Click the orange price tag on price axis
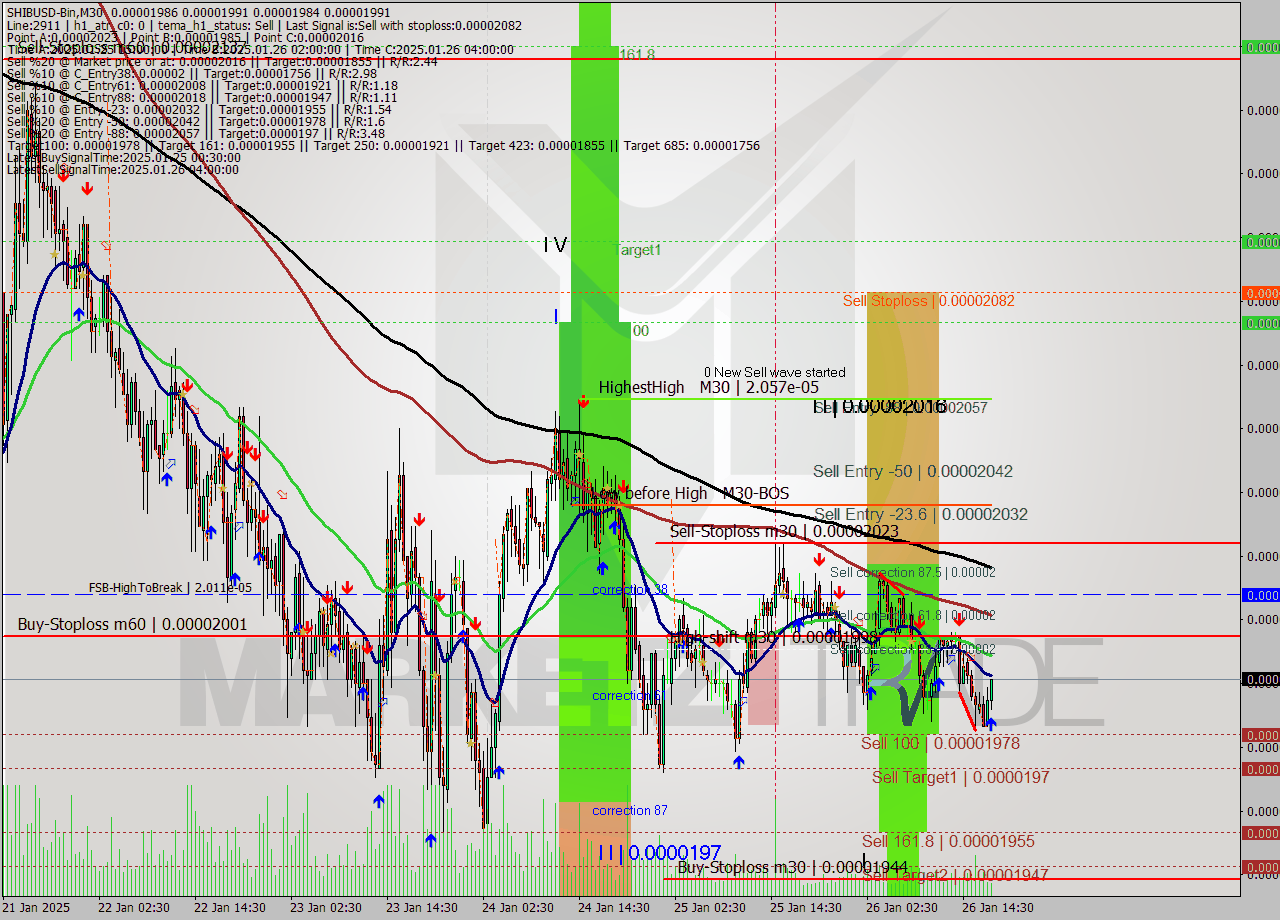Screen dimensions: 1280x920 pyautogui.click(x=1260, y=293)
